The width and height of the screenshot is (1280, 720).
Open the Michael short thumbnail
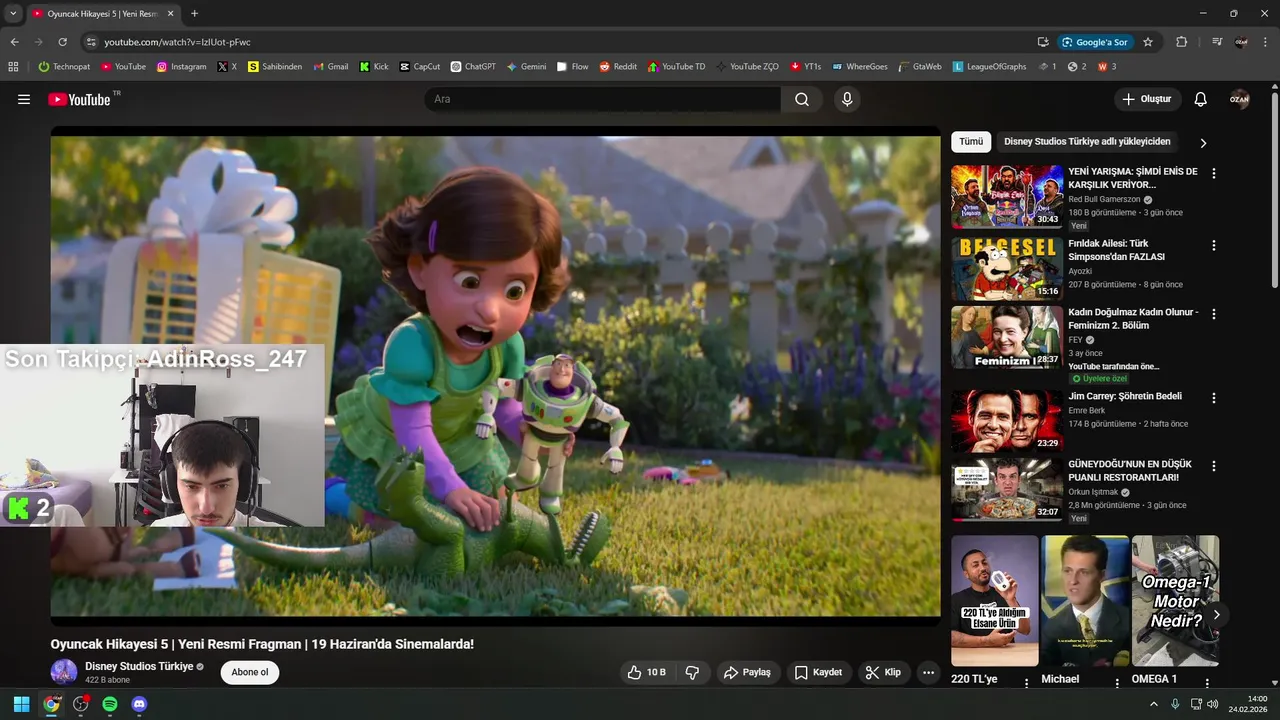pyautogui.click(x=1085, y=601)
